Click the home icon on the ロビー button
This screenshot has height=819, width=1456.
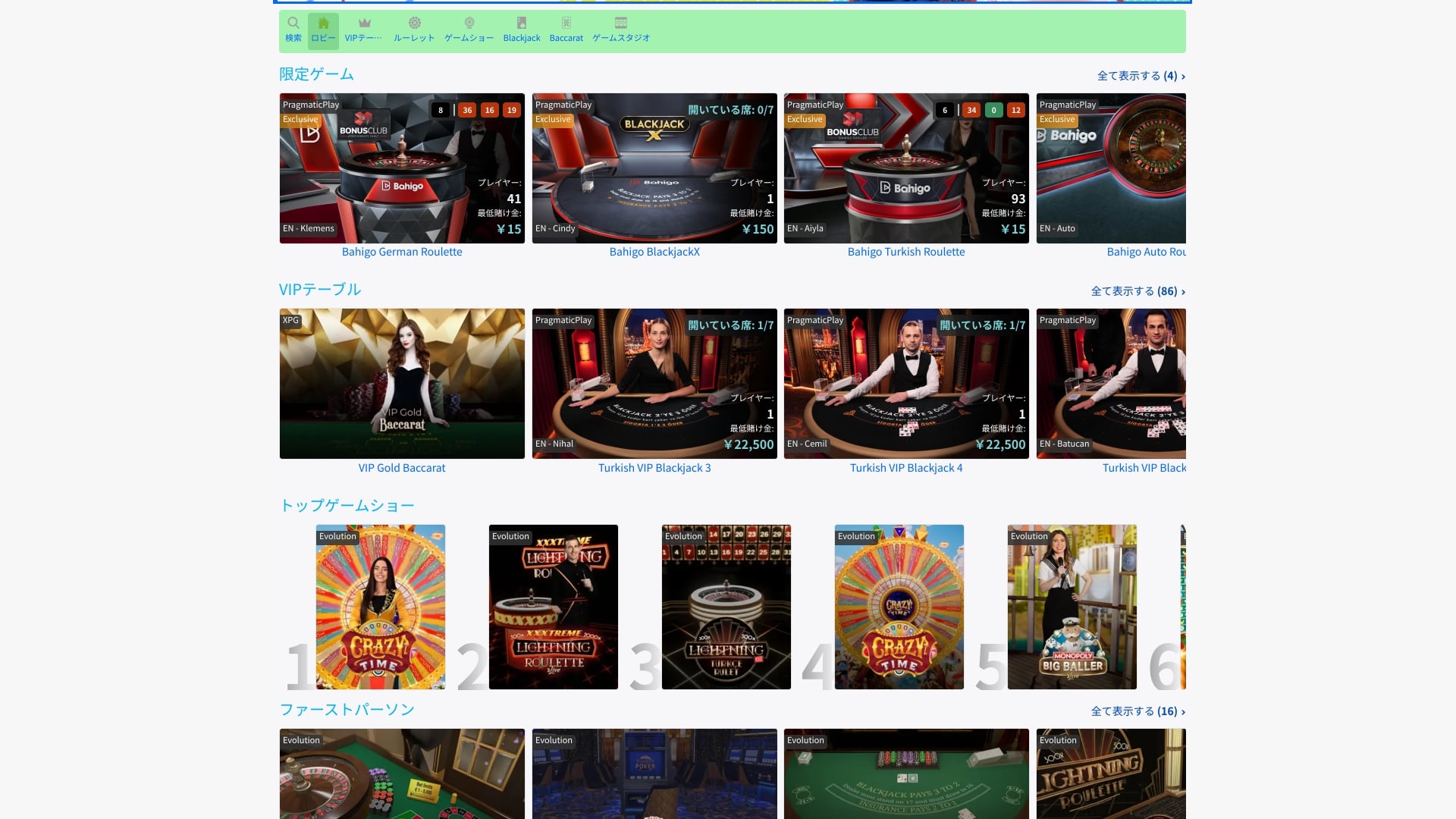(x=323, y=23)
